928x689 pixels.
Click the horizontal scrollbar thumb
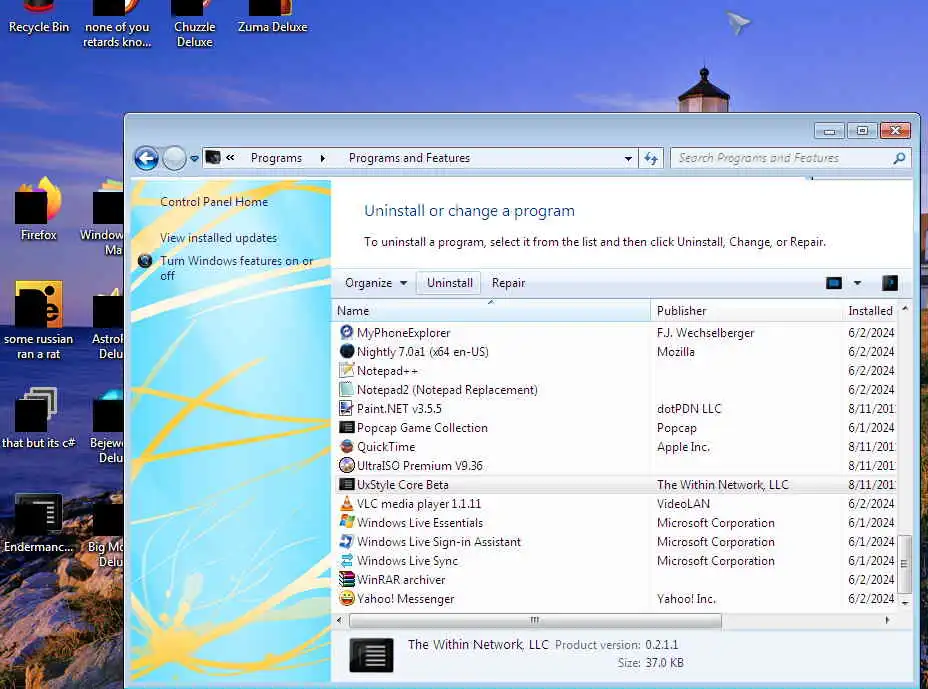(535, 620)
